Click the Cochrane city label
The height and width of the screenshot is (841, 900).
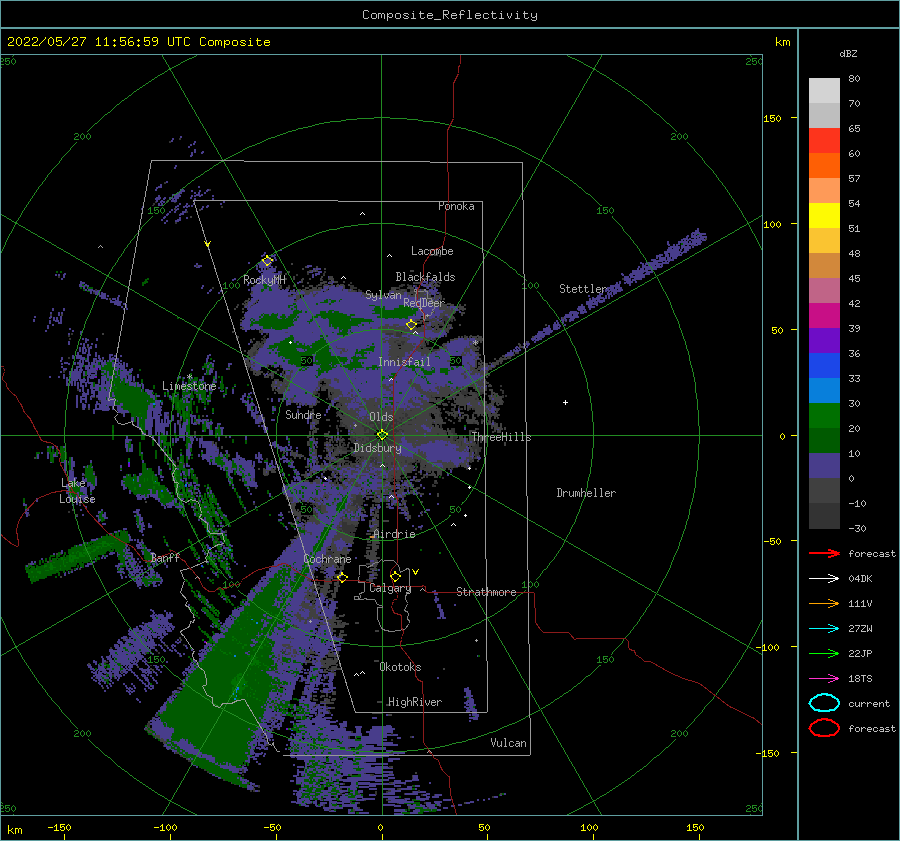click(327, 559)
